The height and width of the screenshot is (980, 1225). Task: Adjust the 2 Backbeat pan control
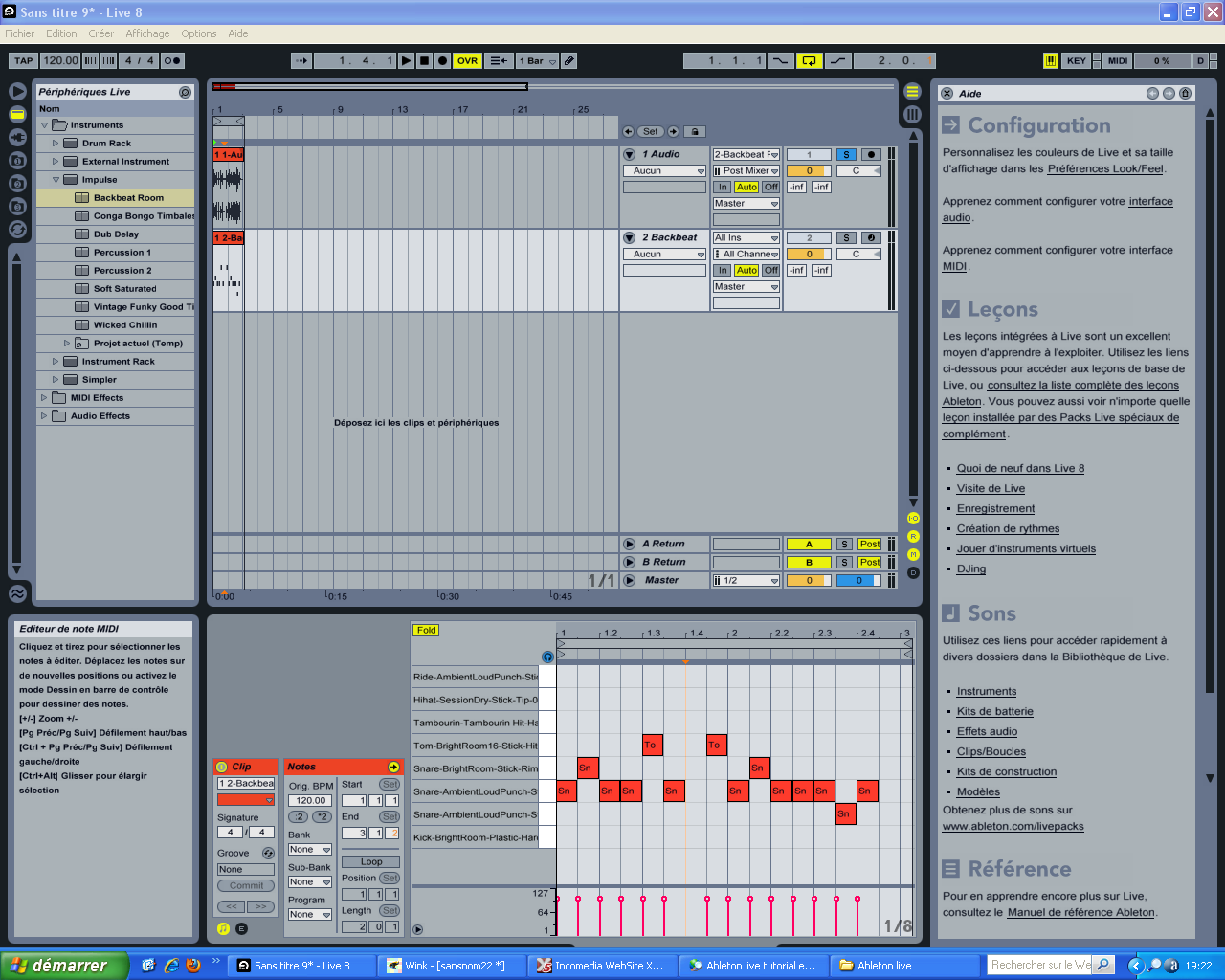coord(858,254)
